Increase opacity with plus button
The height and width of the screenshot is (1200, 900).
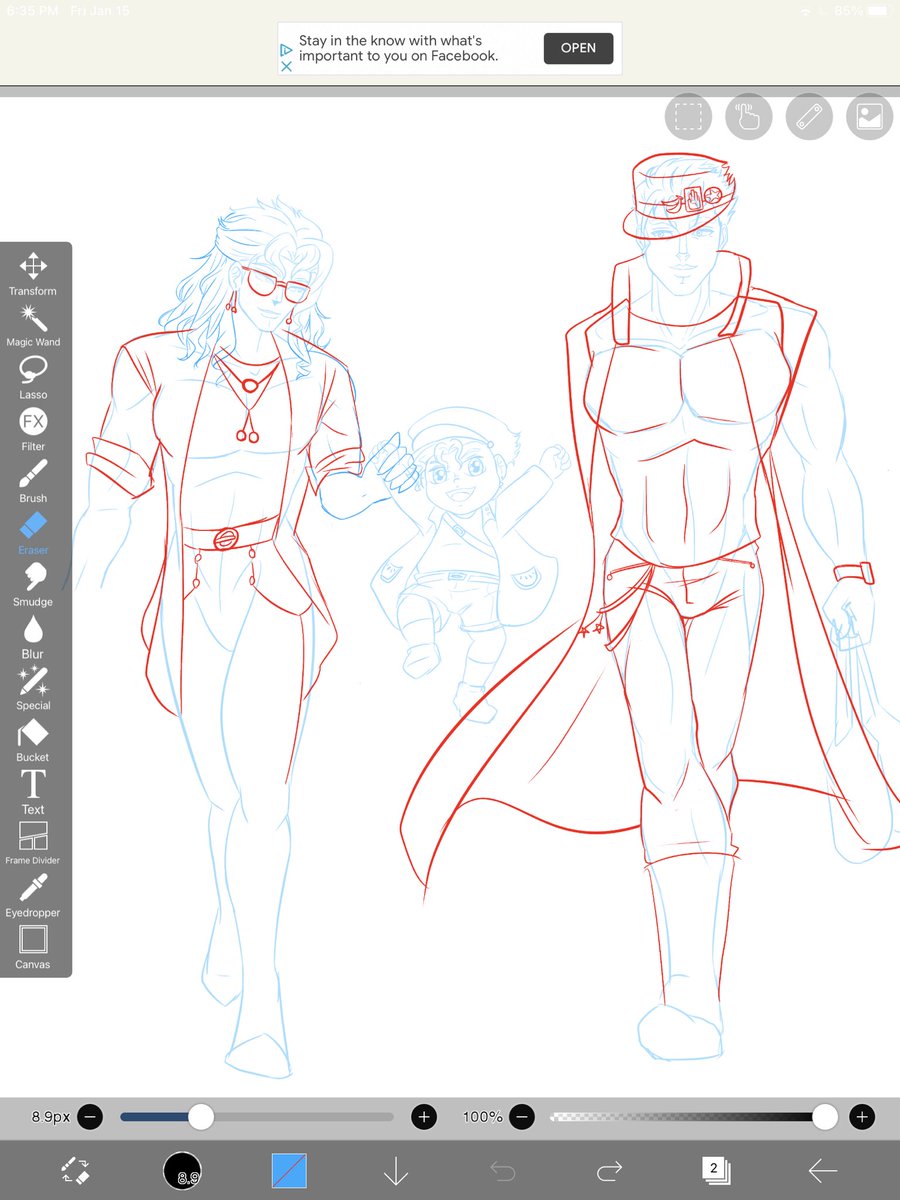(x=862, y=1116)
